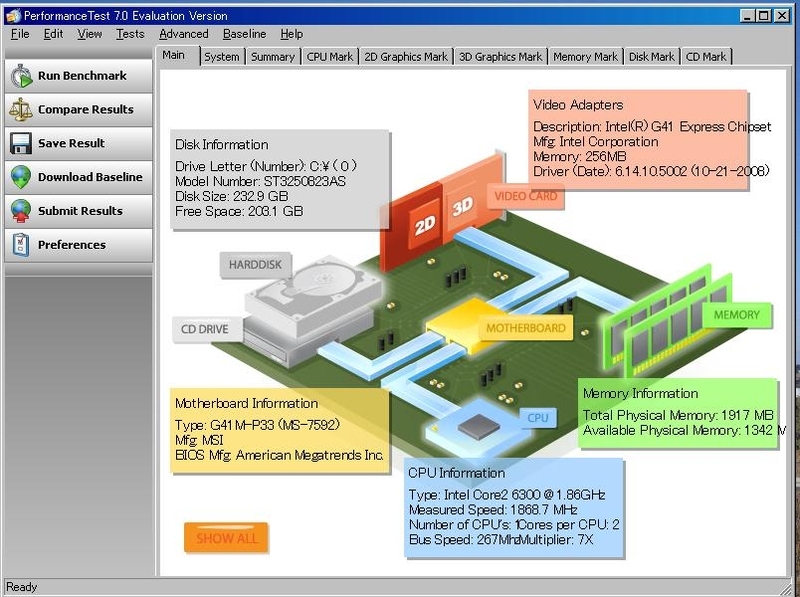This screenshot has width=800, height=597.
Task: Click the Run Benchmark stopwatch icon
Action: tap(21, 76)
